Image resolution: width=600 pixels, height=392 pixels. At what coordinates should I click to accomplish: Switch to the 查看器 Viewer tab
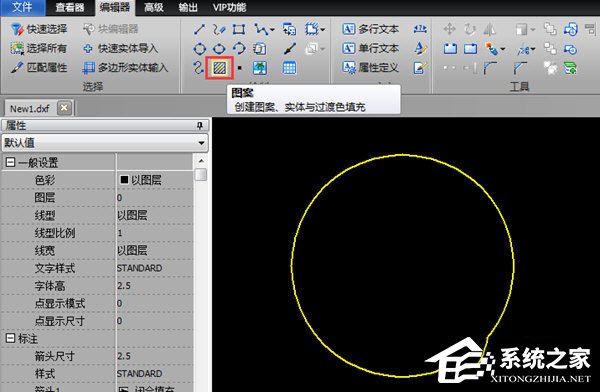click(70, 7)
